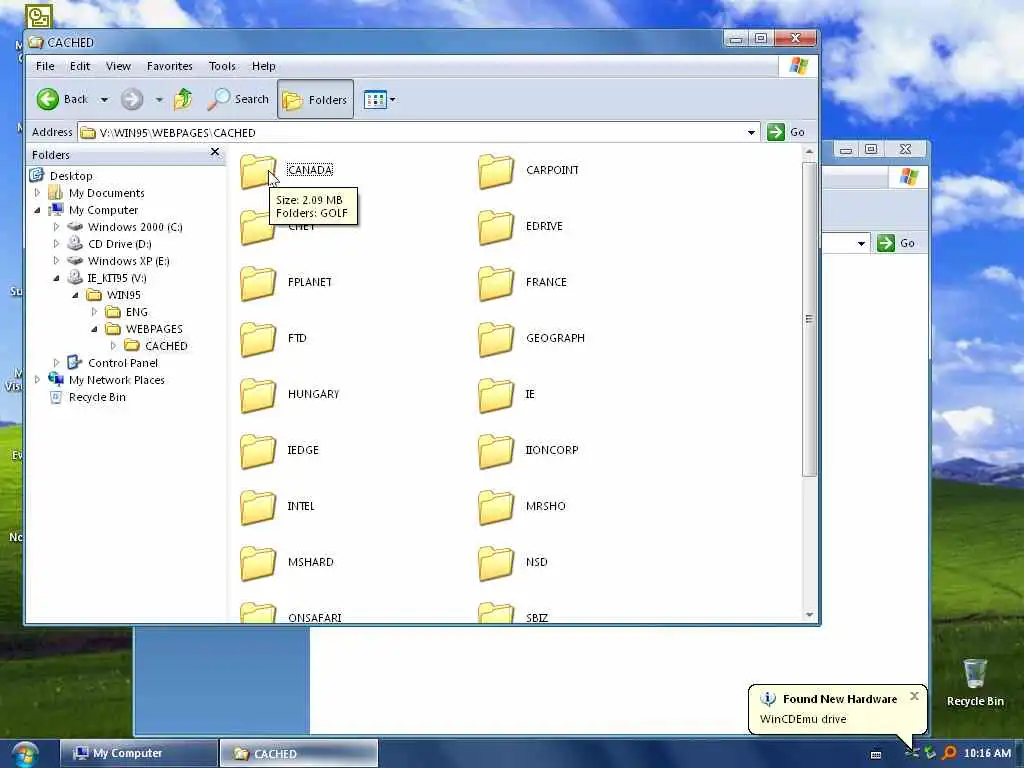Click the green Back arrow icon
Image resolution: width=1024 pixels, height=768 pixels.
[x=47, y=99]
